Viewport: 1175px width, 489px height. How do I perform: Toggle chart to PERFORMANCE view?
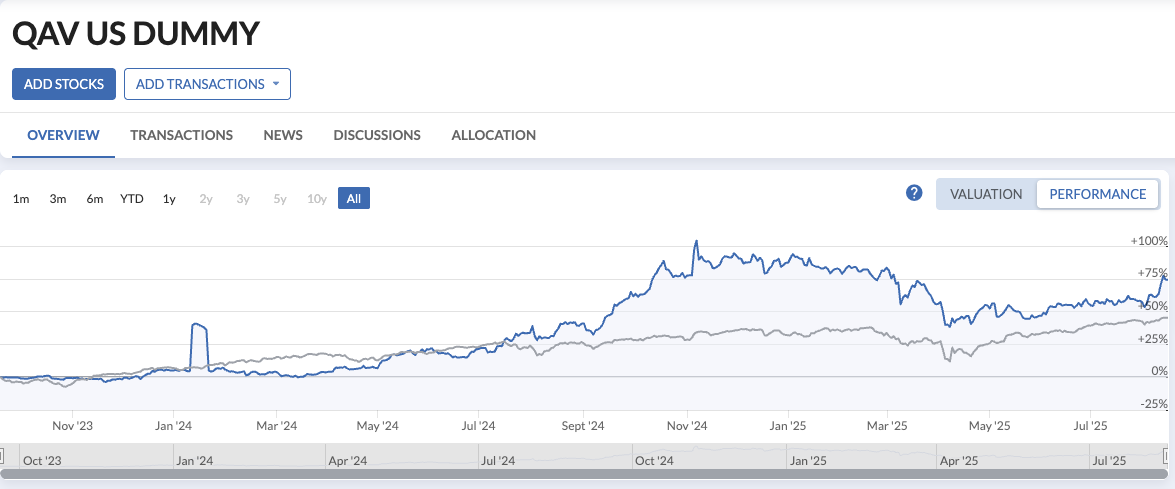pyautogui.click(x=1098, y=194)
